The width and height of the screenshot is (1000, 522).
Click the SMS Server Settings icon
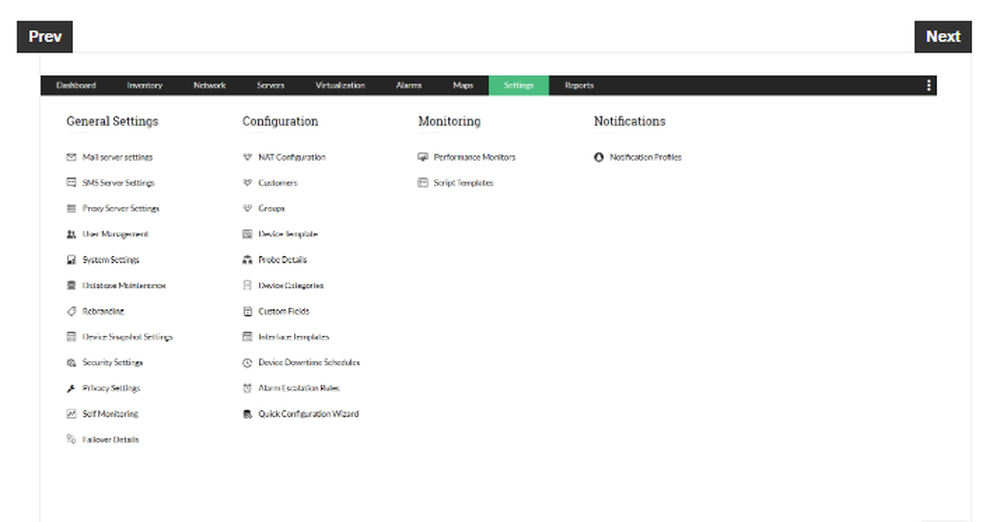point(71,183)
